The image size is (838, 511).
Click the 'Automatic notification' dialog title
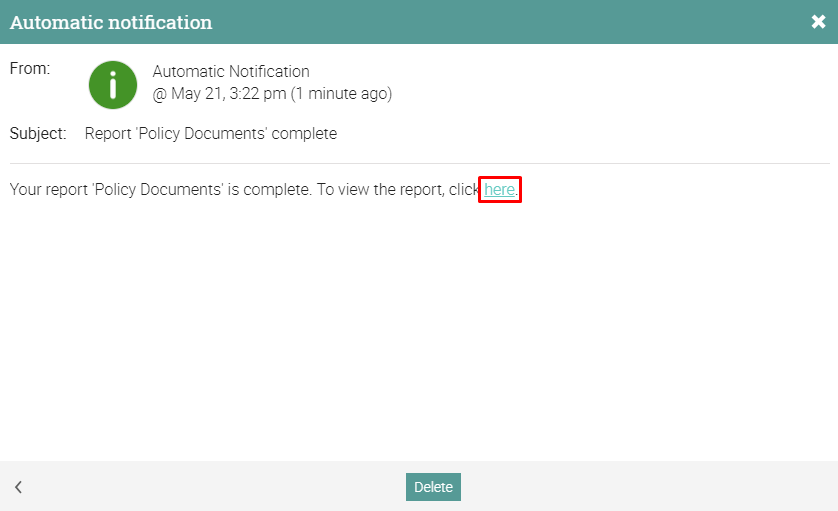click(x=111, y=22)
